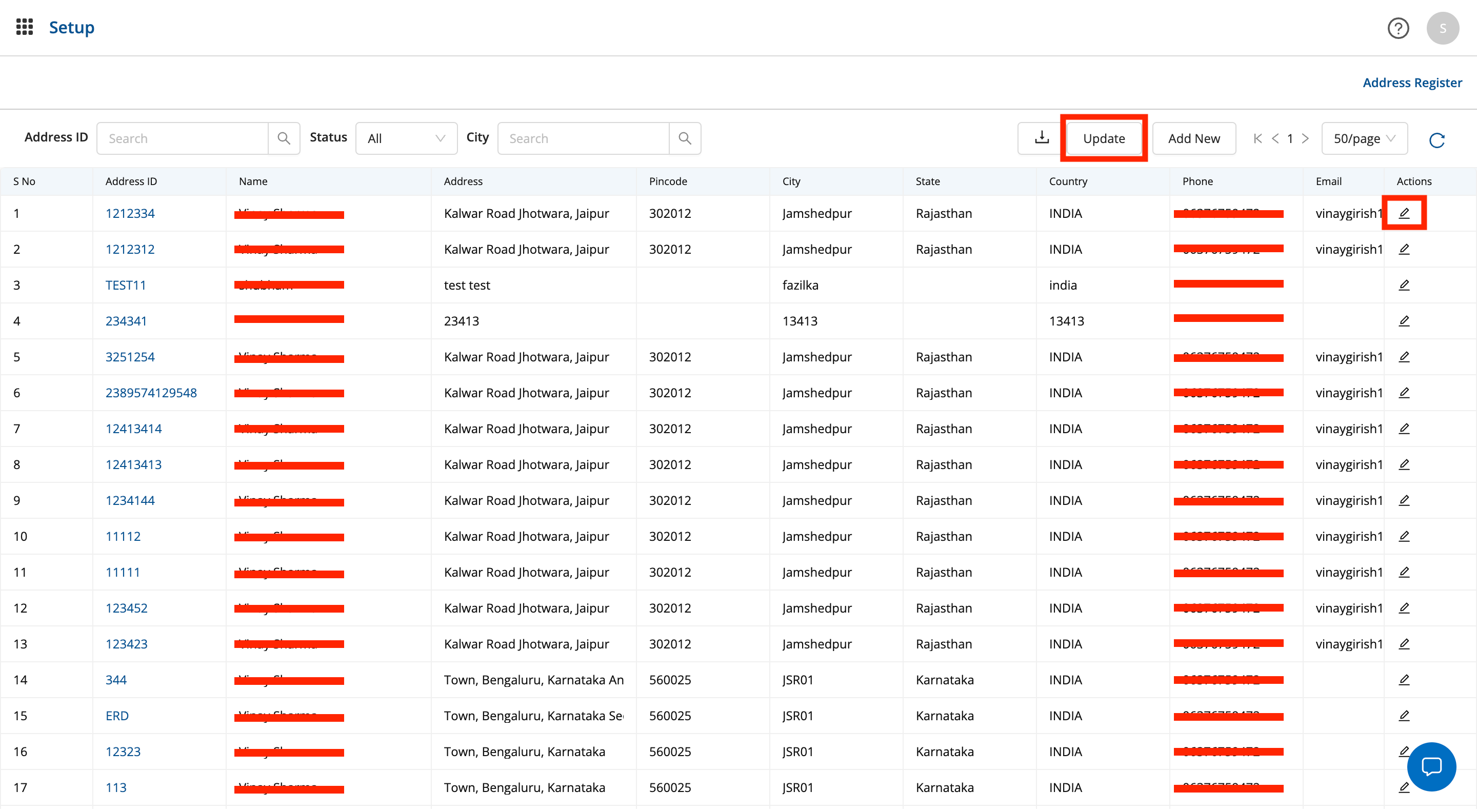Click Address ID search magnifier icon
1477x812 pixels.
pyautogui.click(x=283, y=138)
